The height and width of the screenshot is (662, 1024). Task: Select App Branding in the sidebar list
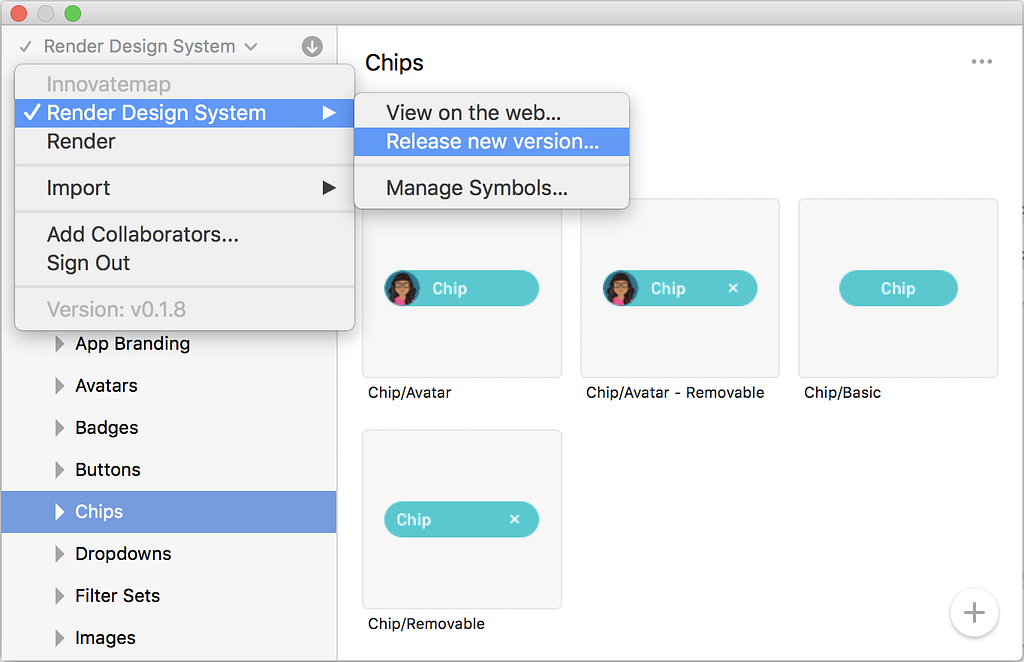click(168, 343)
